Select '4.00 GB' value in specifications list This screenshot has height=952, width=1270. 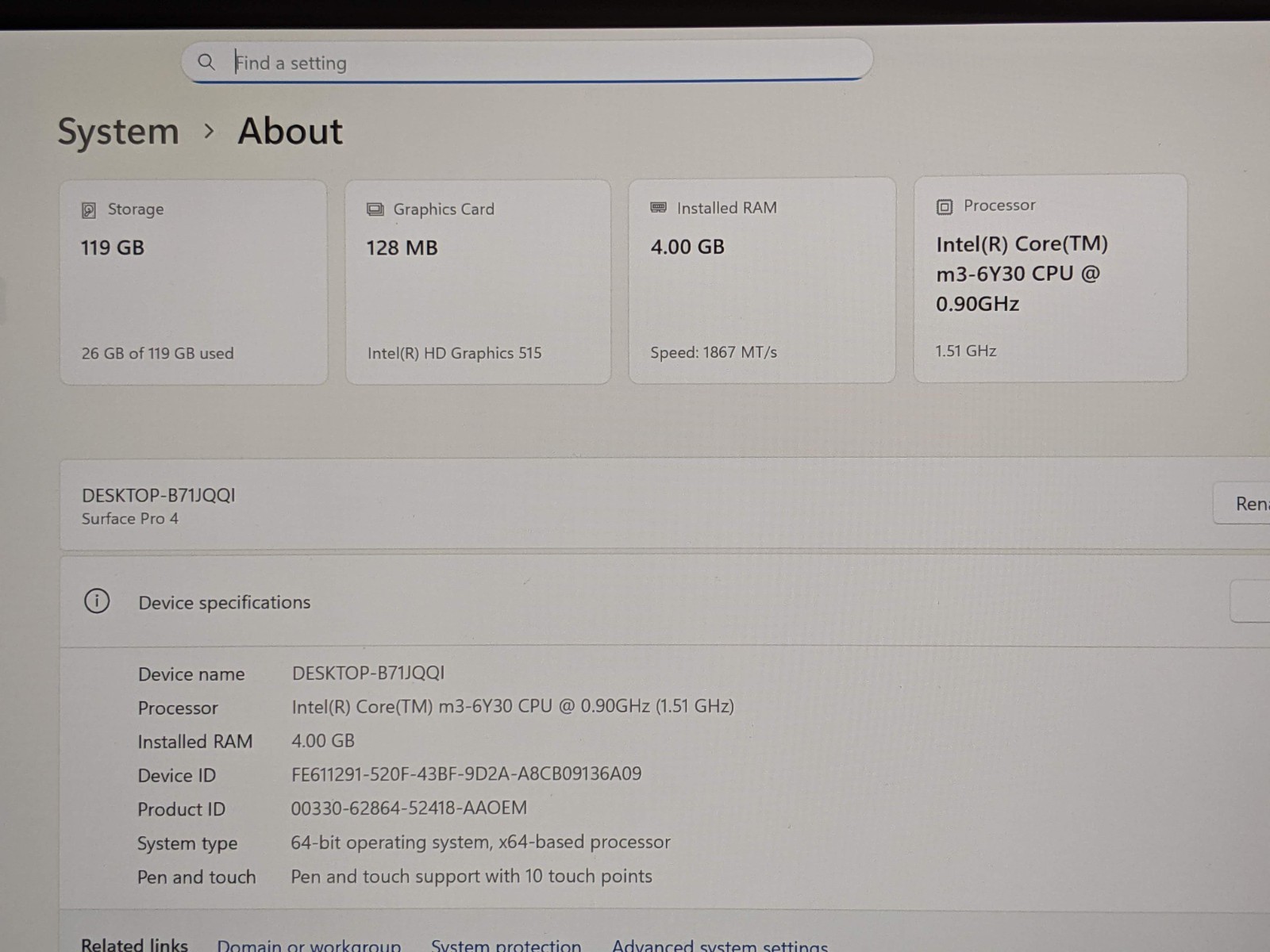[x=323, y=741]
